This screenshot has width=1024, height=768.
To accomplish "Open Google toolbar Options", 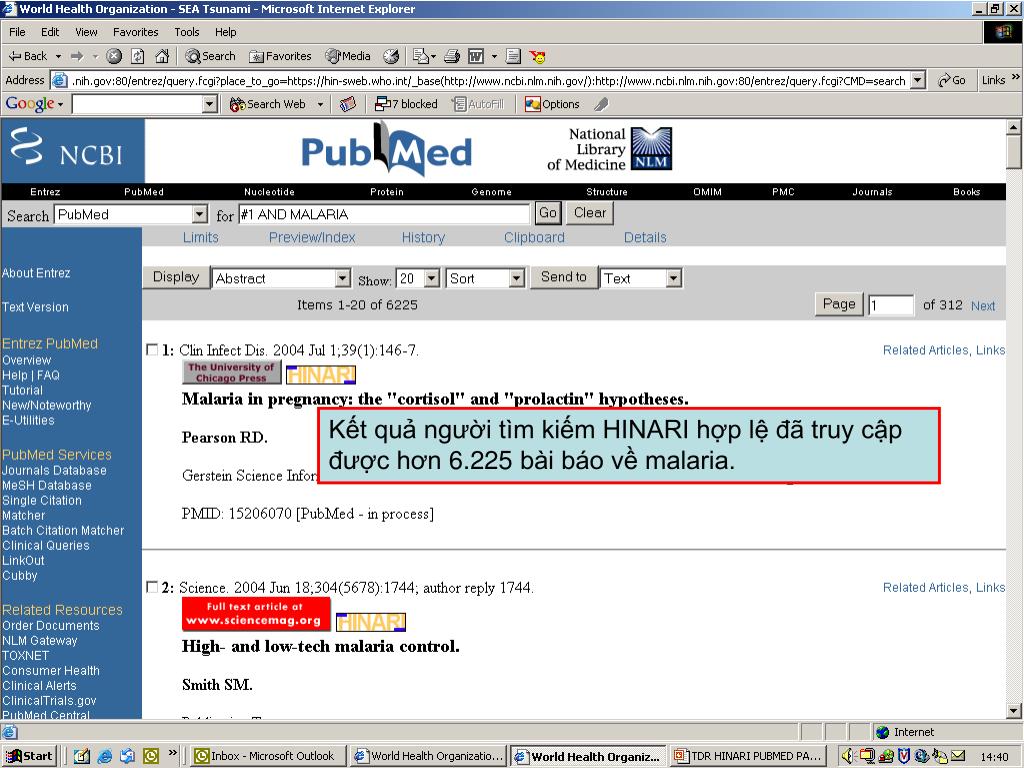I will click(552, 104).
